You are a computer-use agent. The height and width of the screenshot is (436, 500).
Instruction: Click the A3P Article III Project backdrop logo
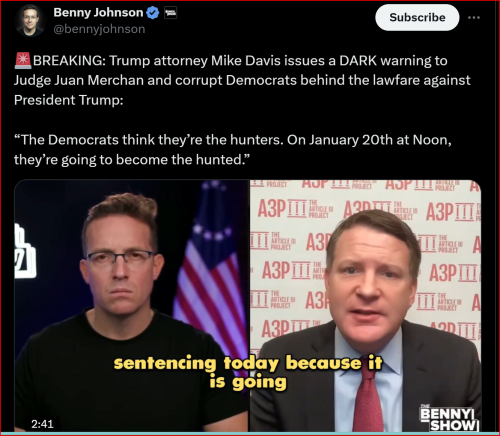click(293, 210)
